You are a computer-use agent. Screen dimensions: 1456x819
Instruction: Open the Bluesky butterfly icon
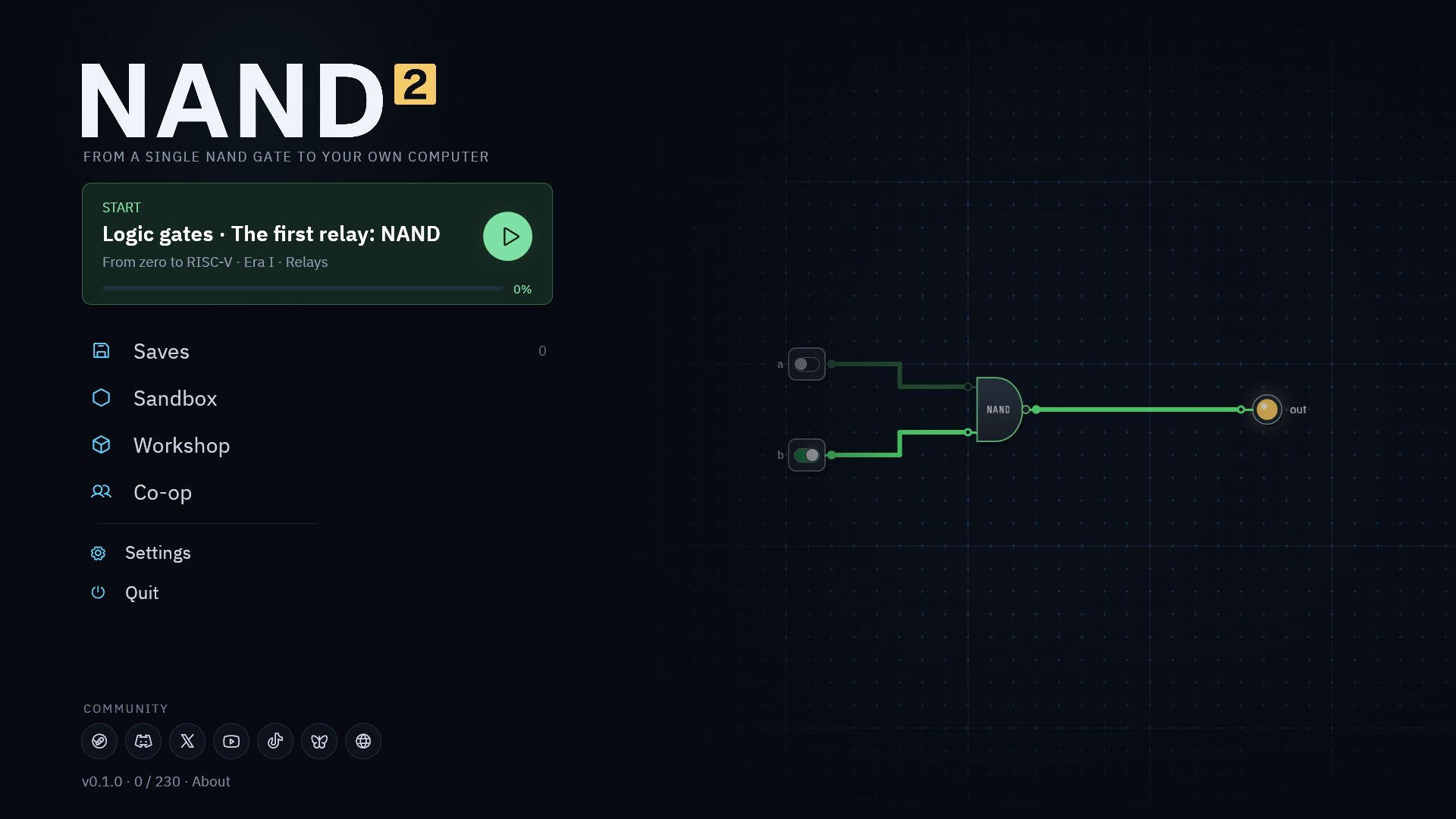pos(319,741)
